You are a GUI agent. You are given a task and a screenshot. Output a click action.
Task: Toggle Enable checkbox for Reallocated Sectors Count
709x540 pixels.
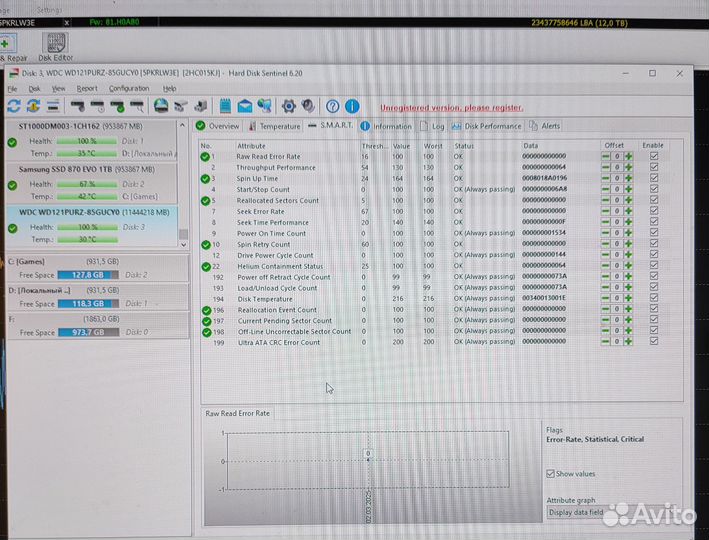(653, 199)
